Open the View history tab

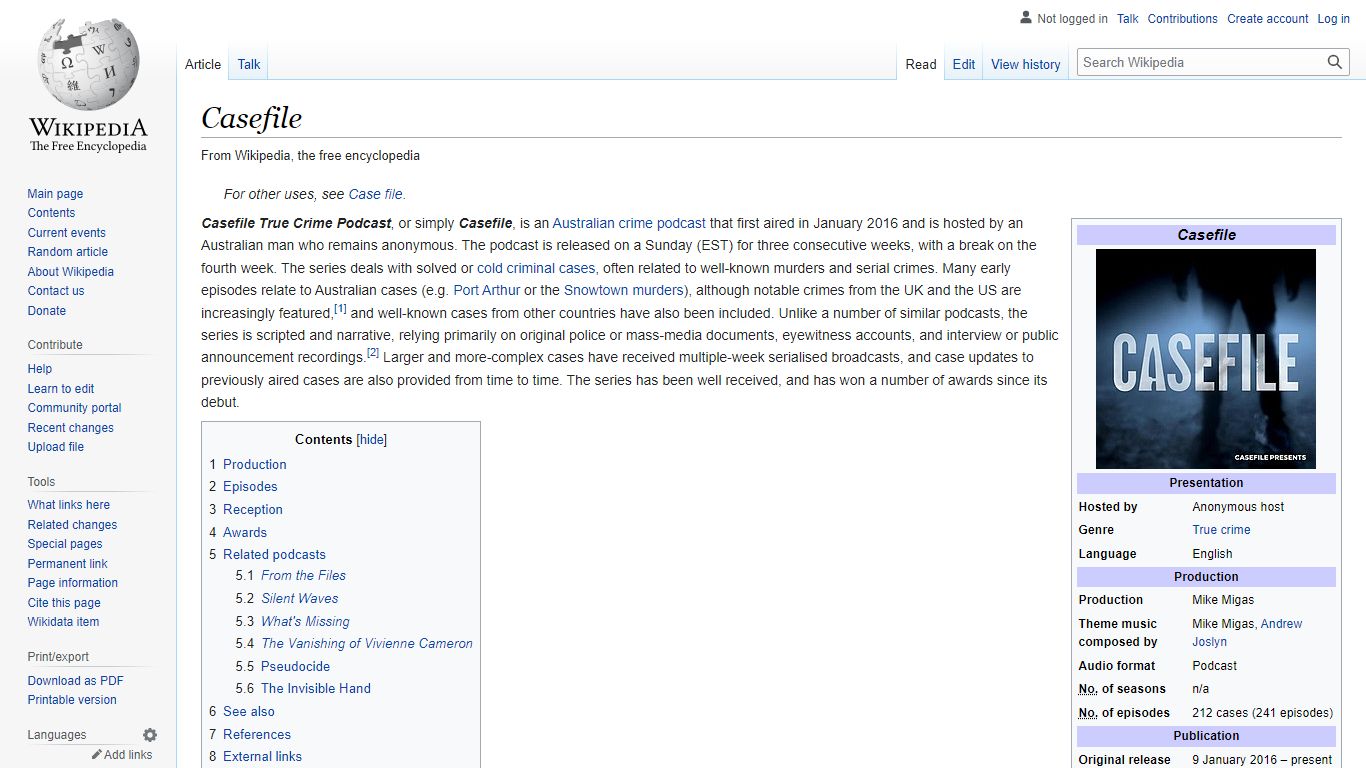(x=1025, y=64)
